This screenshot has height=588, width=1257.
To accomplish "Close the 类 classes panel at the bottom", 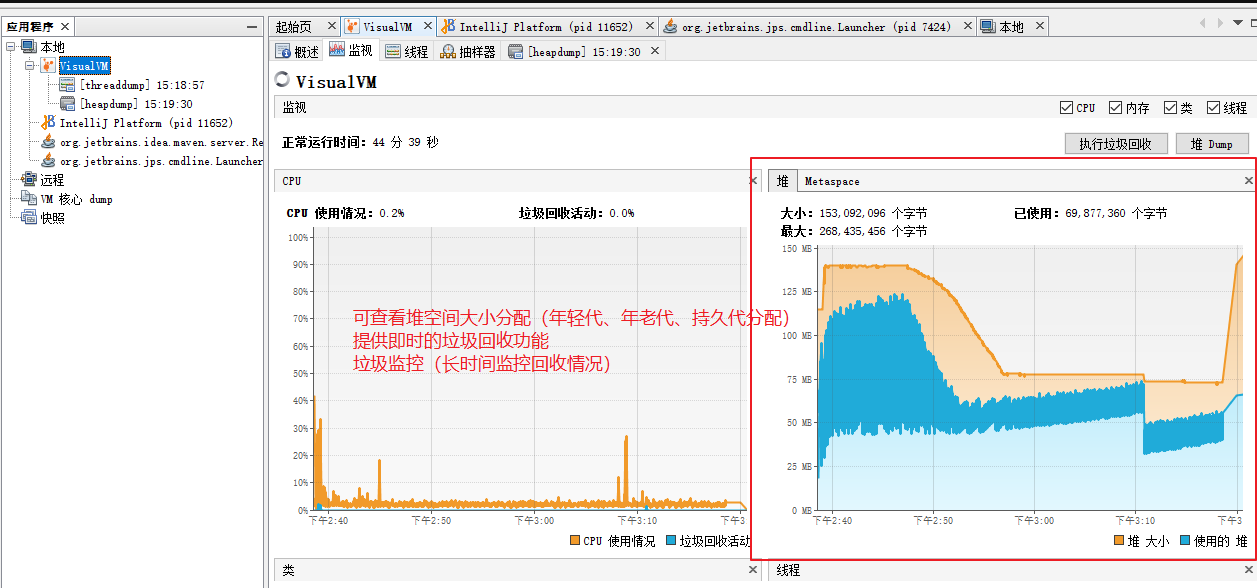I will coord(753,570).
